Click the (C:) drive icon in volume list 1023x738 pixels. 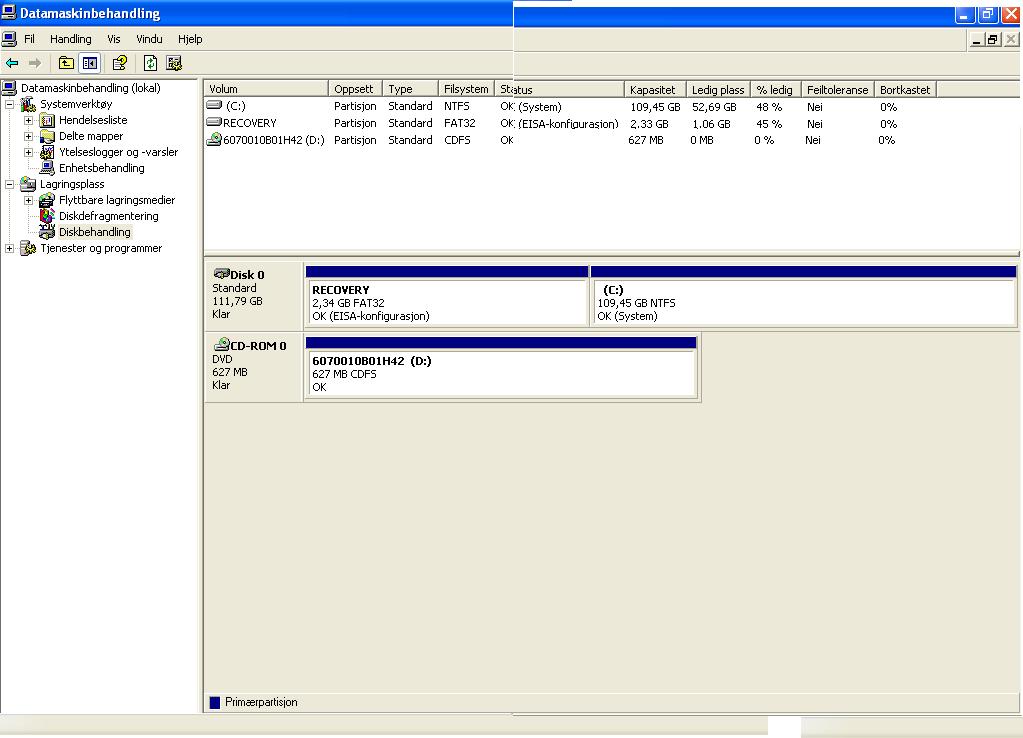tap(214, 105)
